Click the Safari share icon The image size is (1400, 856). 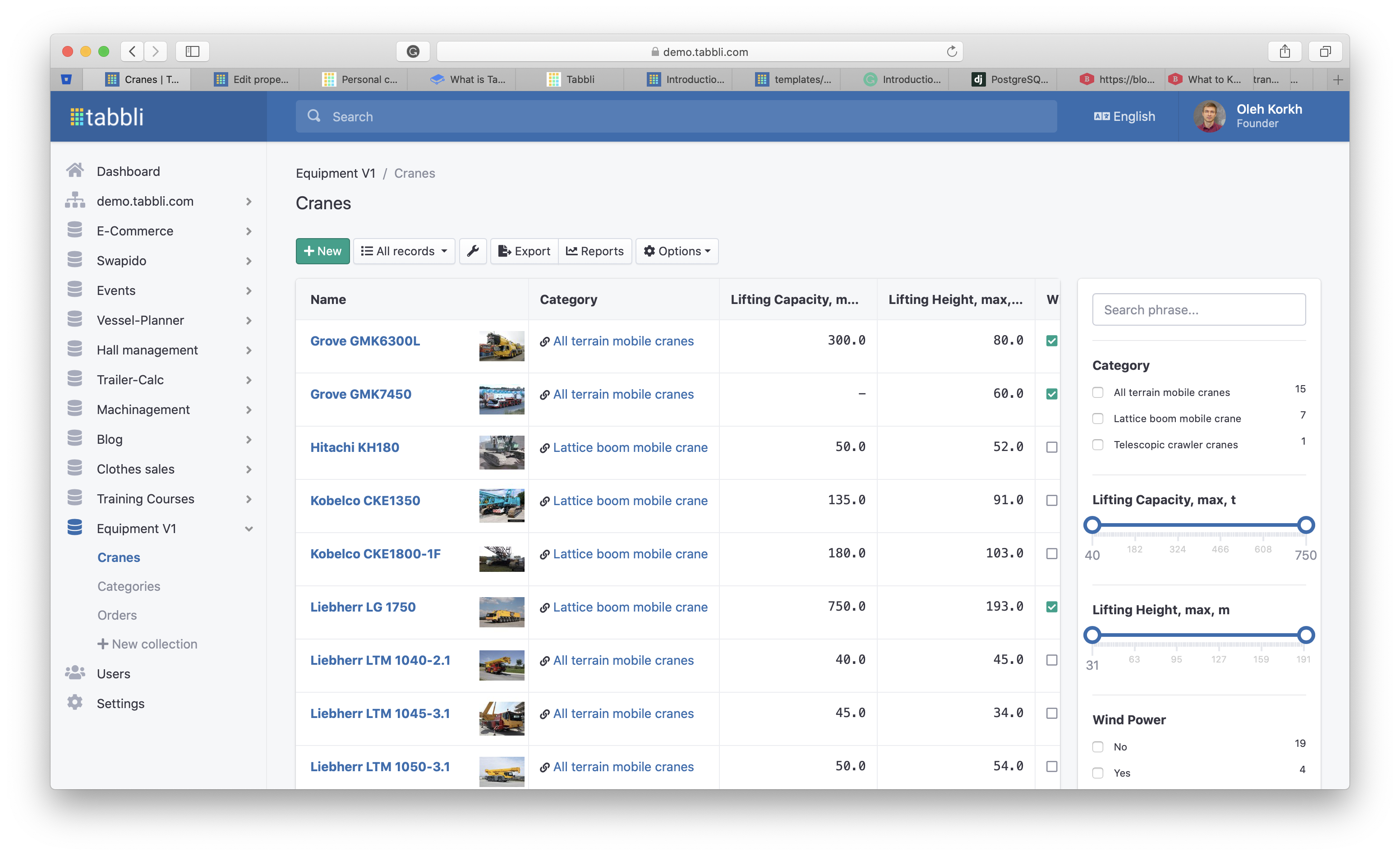pos(1285,52)
